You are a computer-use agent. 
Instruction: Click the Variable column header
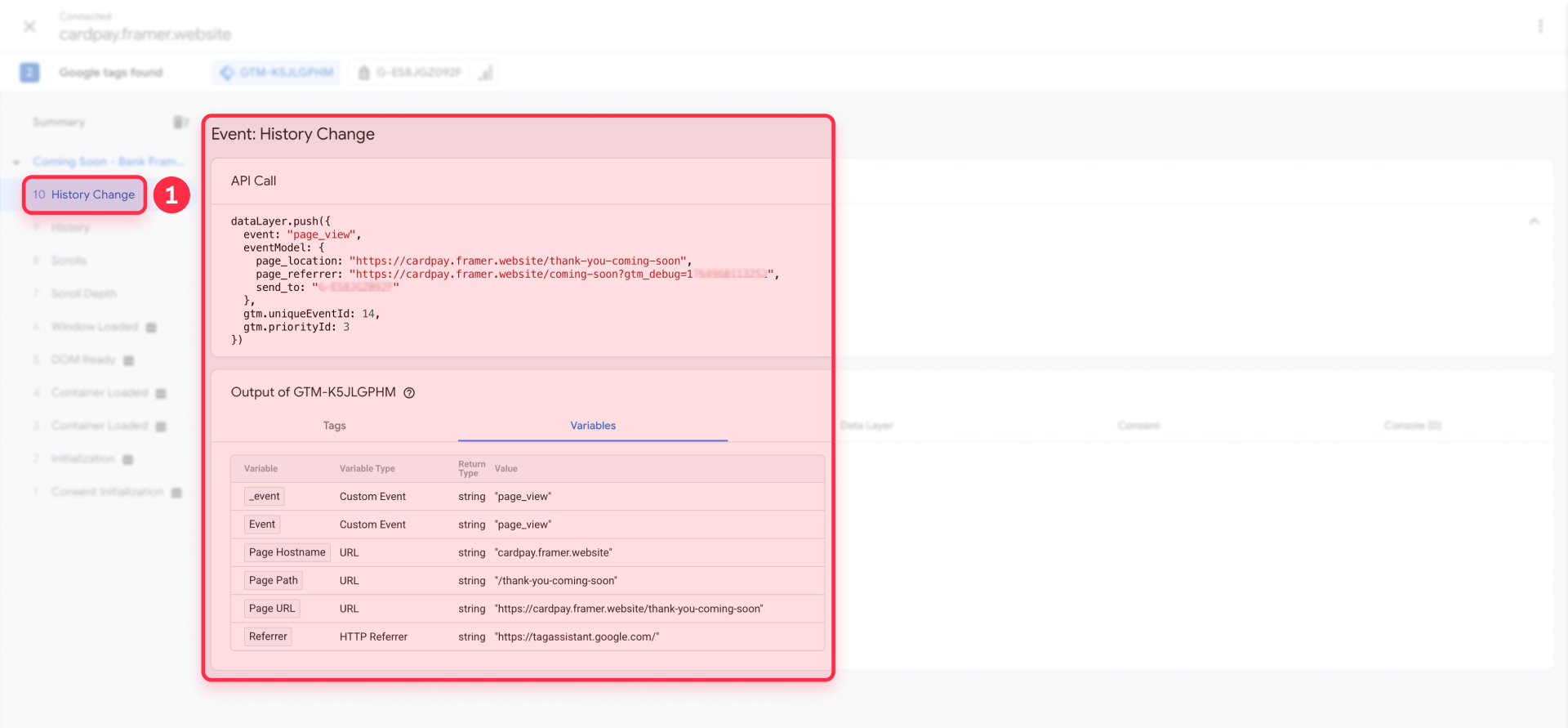point(261,469)
